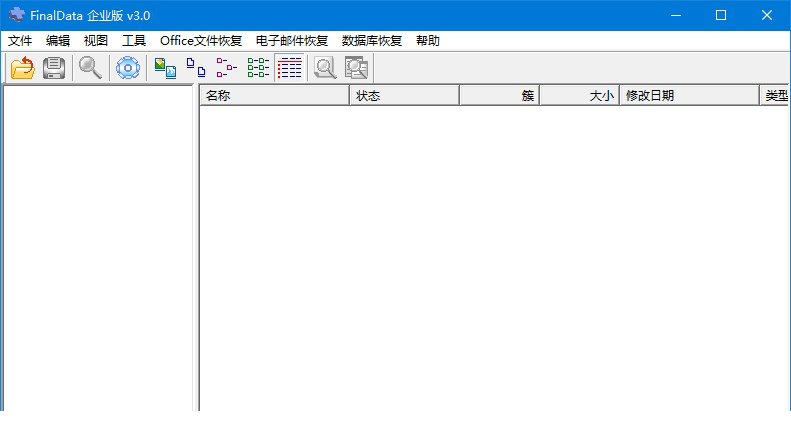The width and height of the screenshot is (791, 427).
Task: Switch to large icons view
Action: pyautogui.click(x=165, y=68)
